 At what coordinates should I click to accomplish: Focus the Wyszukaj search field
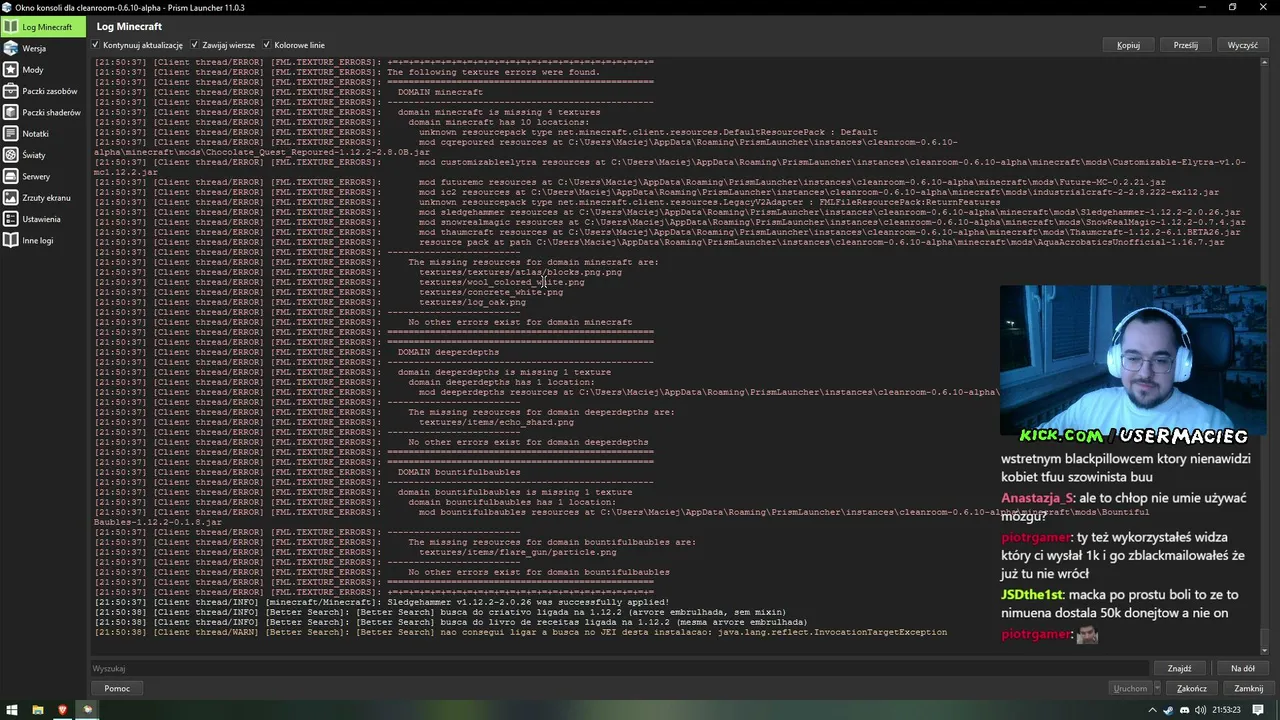618,668
